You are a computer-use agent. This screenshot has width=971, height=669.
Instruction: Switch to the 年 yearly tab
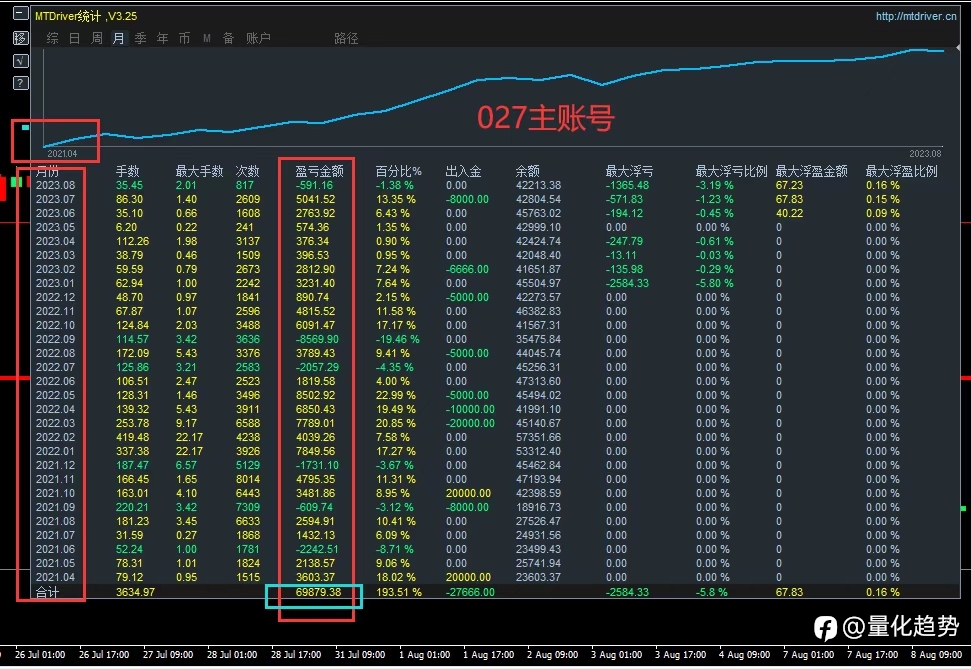(x=162, y=38)
